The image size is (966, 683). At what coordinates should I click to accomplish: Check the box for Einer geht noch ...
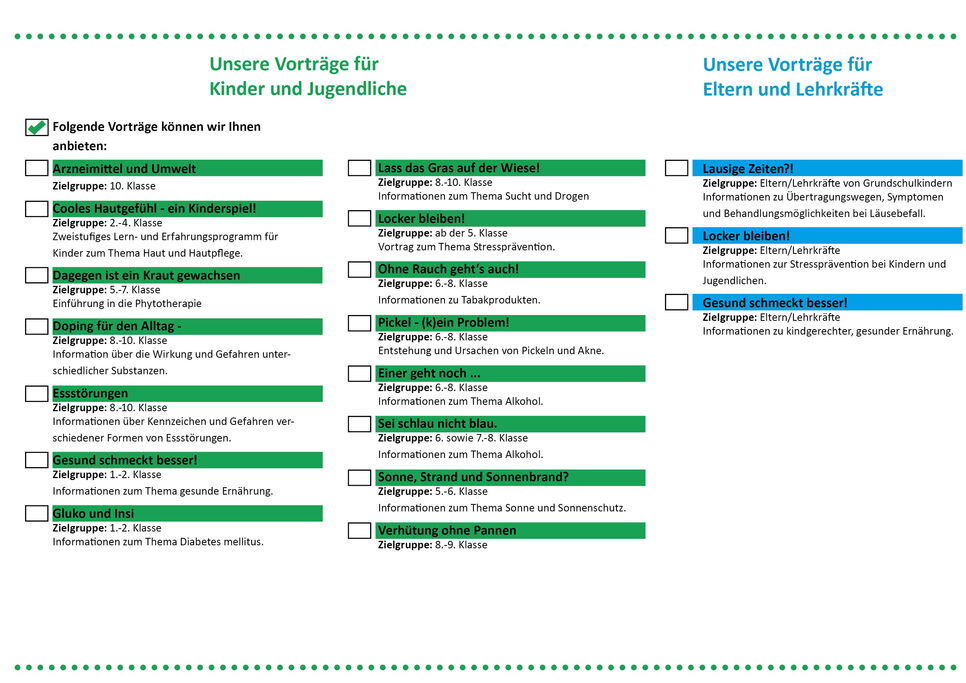pyautogui.click(x=360, y=373)
